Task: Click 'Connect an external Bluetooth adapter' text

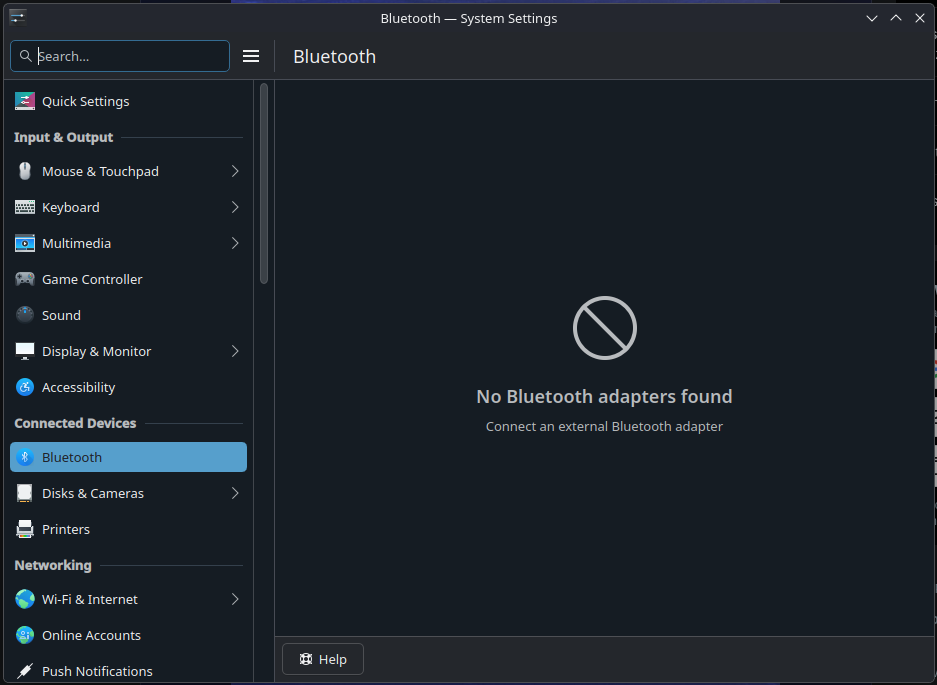Action: point(604,426)
